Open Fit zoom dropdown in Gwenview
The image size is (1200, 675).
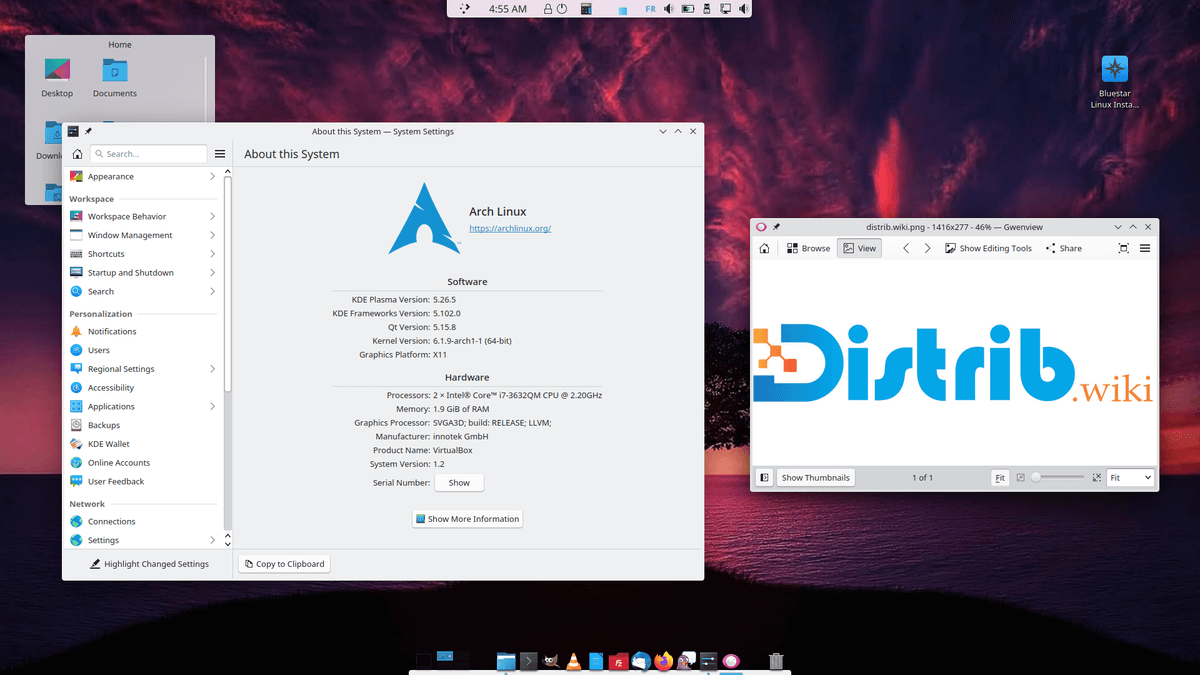click(x=1130, y=478)
